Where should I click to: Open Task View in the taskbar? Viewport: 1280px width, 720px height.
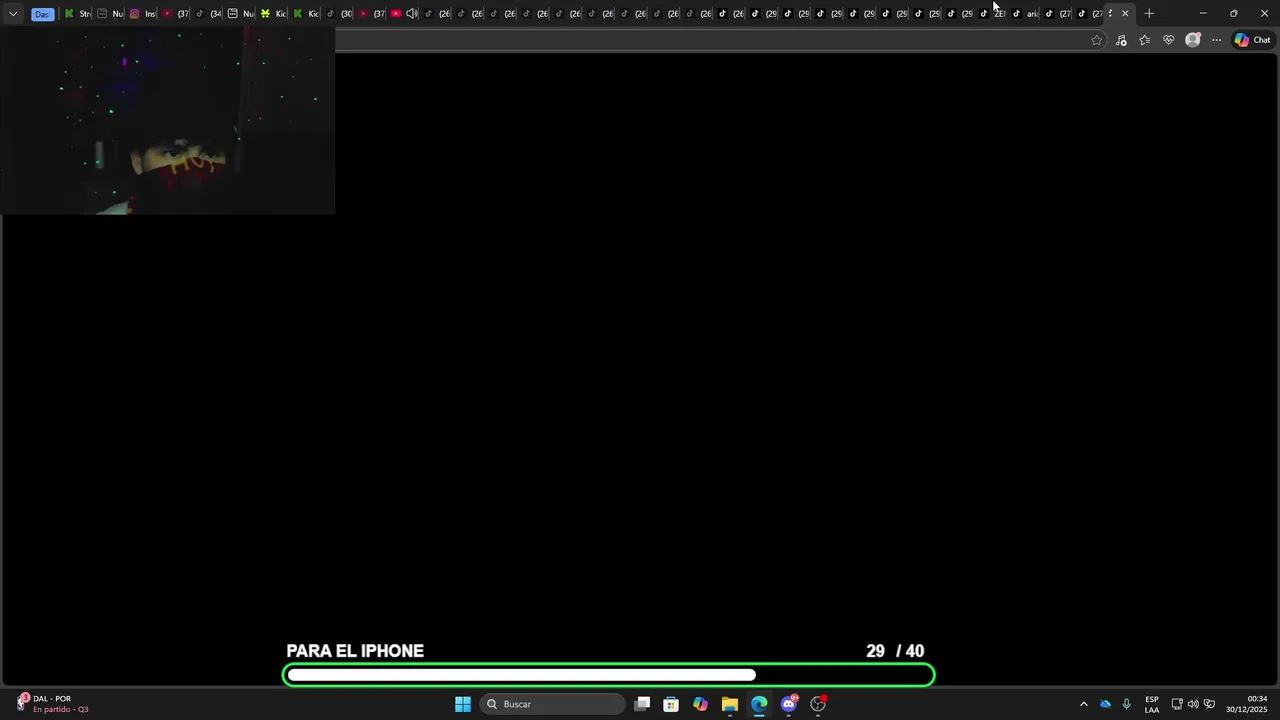coord(643,704)
